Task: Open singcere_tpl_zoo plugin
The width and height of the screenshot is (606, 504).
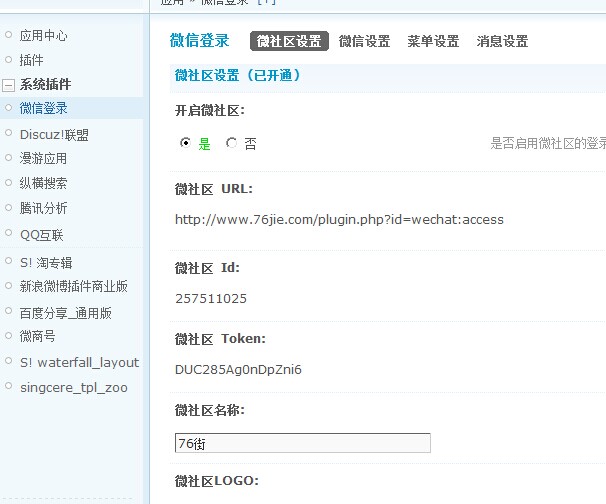Action: pos(73,388)
